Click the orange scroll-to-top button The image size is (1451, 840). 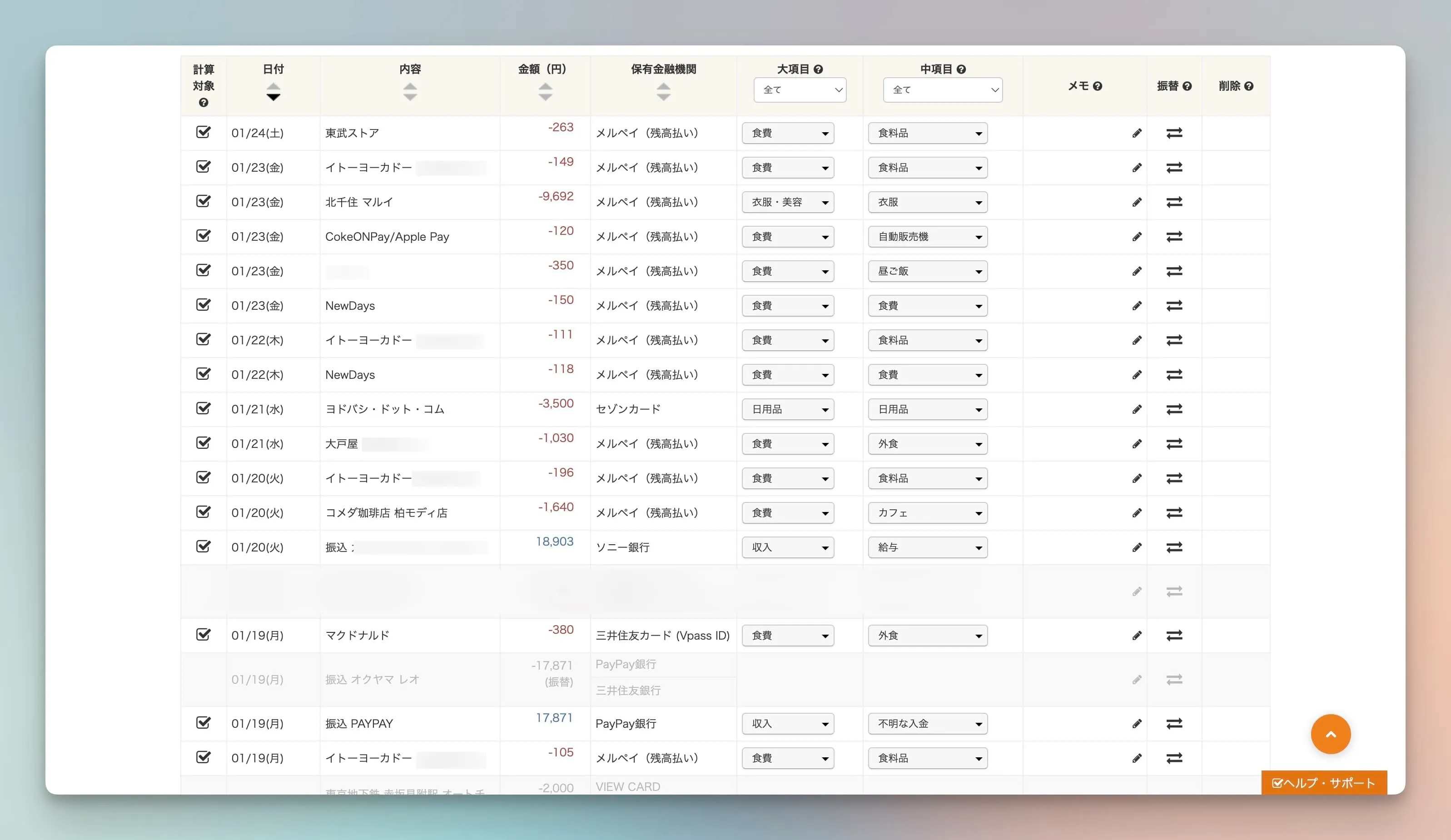click(1331, 734)
